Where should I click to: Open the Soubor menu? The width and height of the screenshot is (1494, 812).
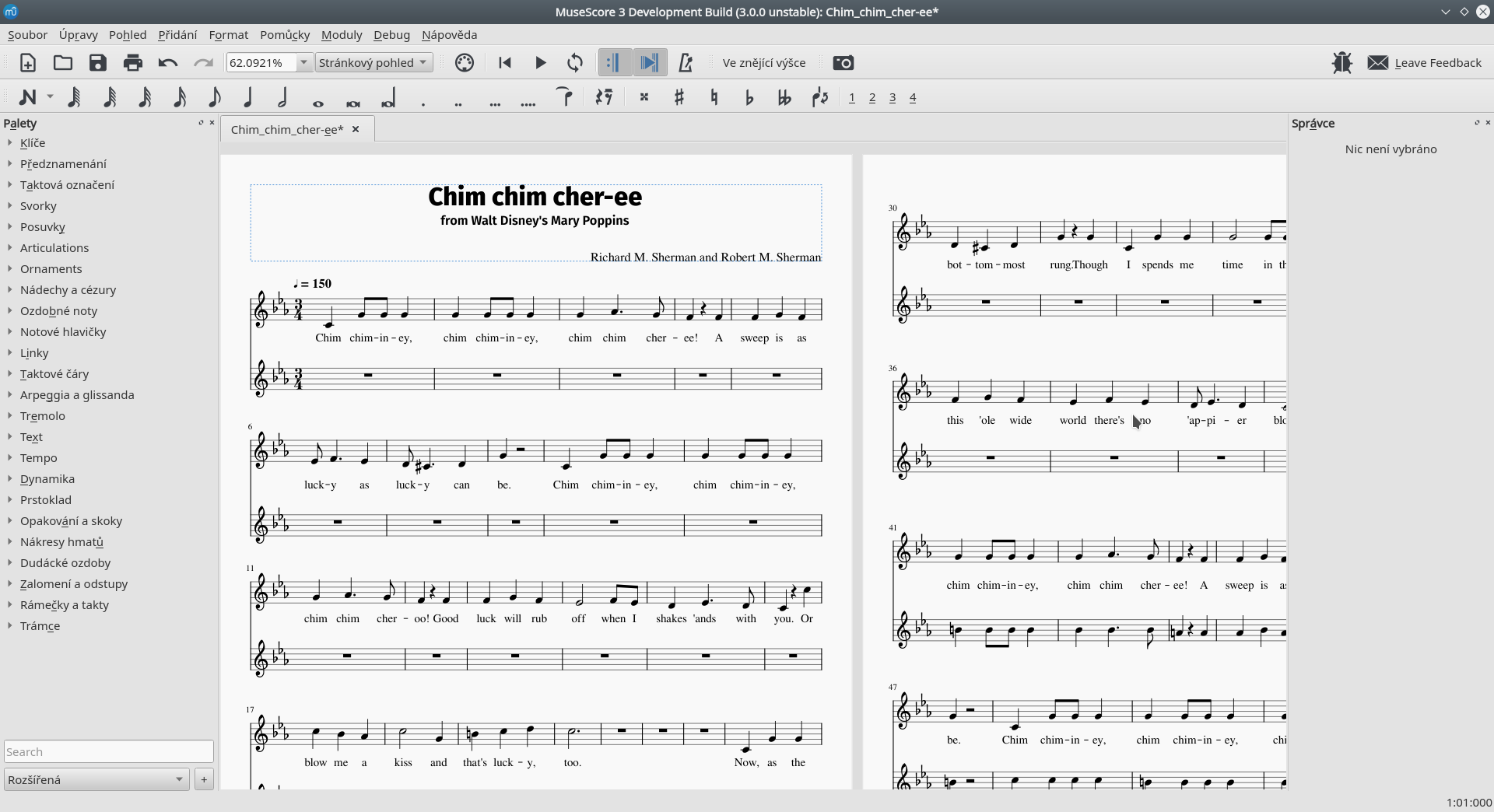(x=27, y=35)
